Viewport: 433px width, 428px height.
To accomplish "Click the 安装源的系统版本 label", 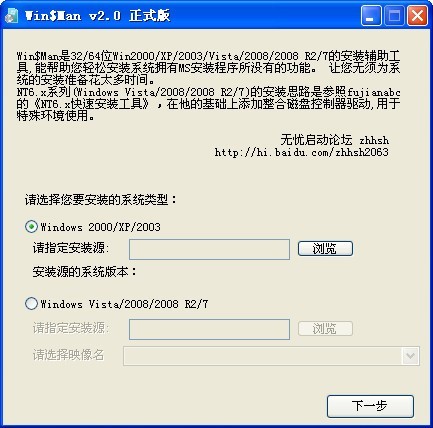I will [84, 272].
